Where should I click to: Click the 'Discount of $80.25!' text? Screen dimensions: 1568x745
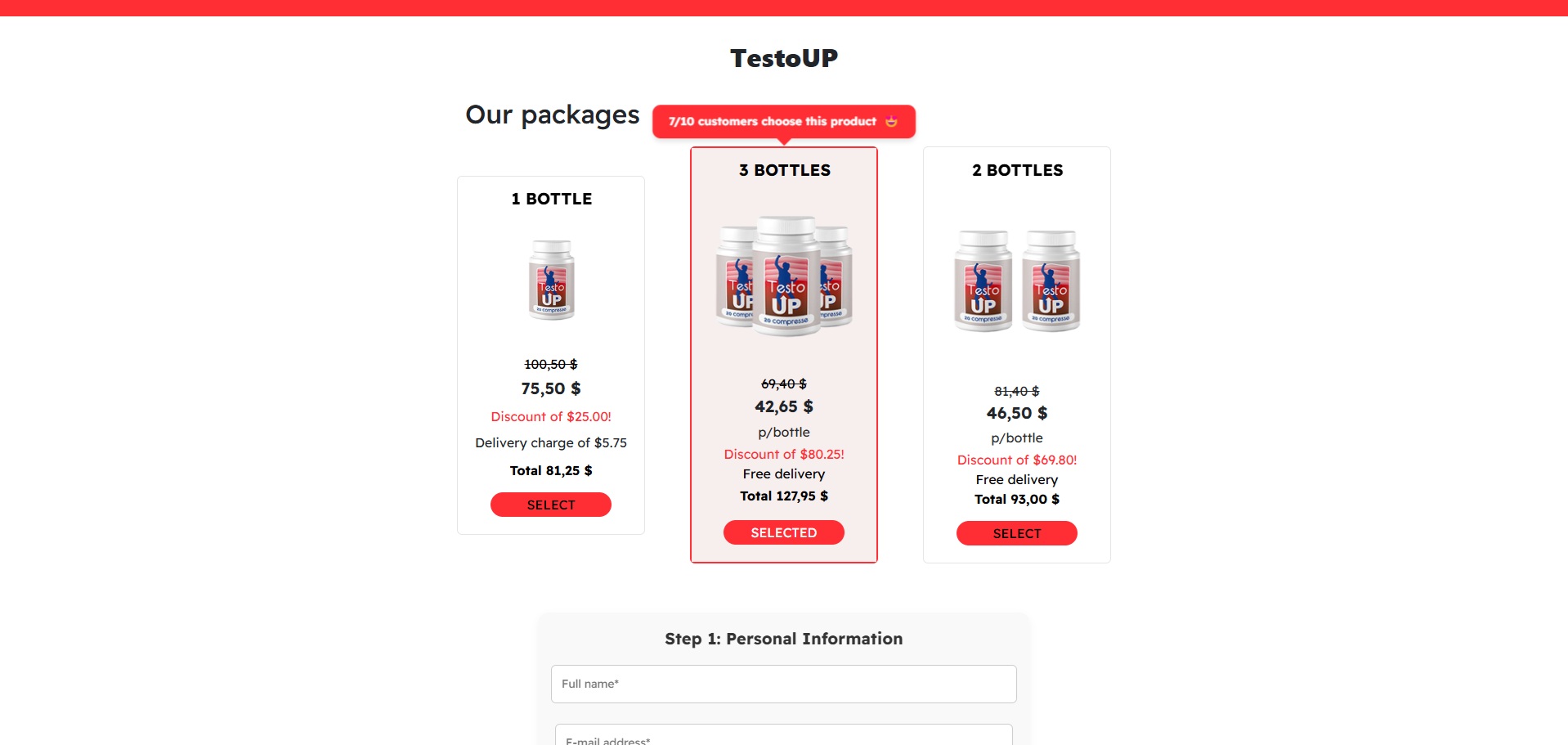783,454
